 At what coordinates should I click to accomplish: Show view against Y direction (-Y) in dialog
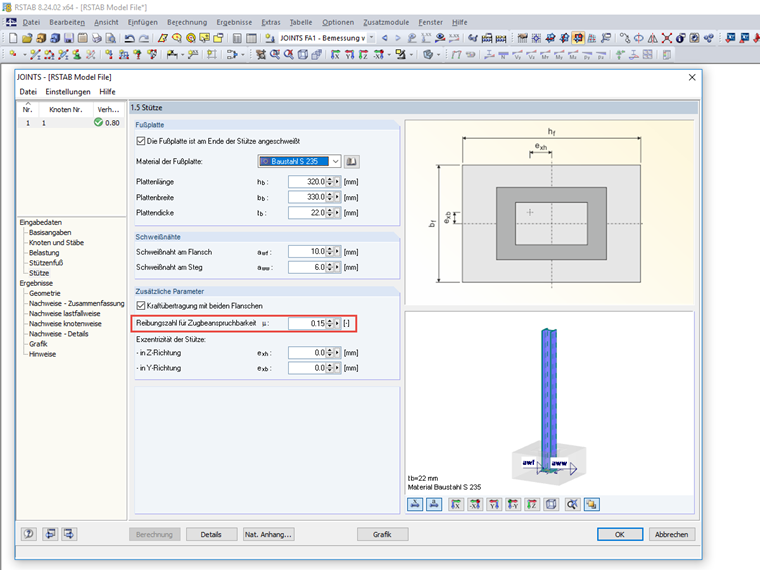coord(513,505)
